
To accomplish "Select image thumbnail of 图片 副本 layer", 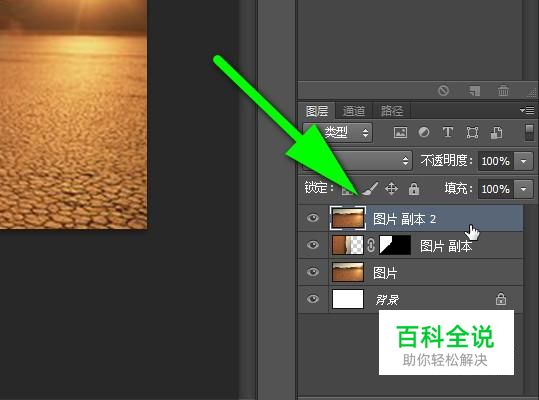I will [348, 245].
